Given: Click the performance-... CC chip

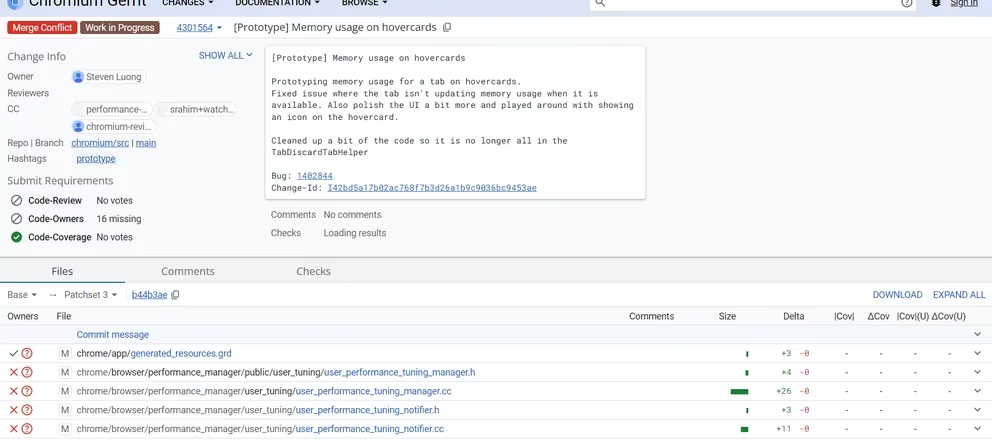Looking at the screenshot, I should coord(112,109).
